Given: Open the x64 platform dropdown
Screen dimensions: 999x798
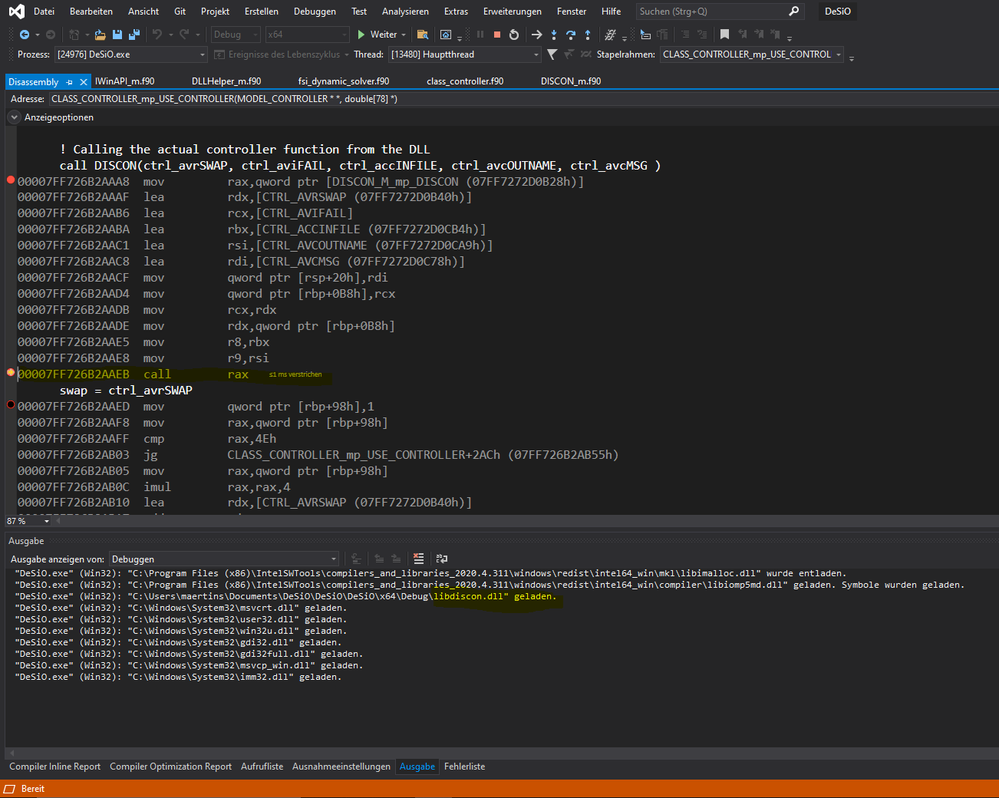Looking at the screenshot, I should tap(307, 34).
